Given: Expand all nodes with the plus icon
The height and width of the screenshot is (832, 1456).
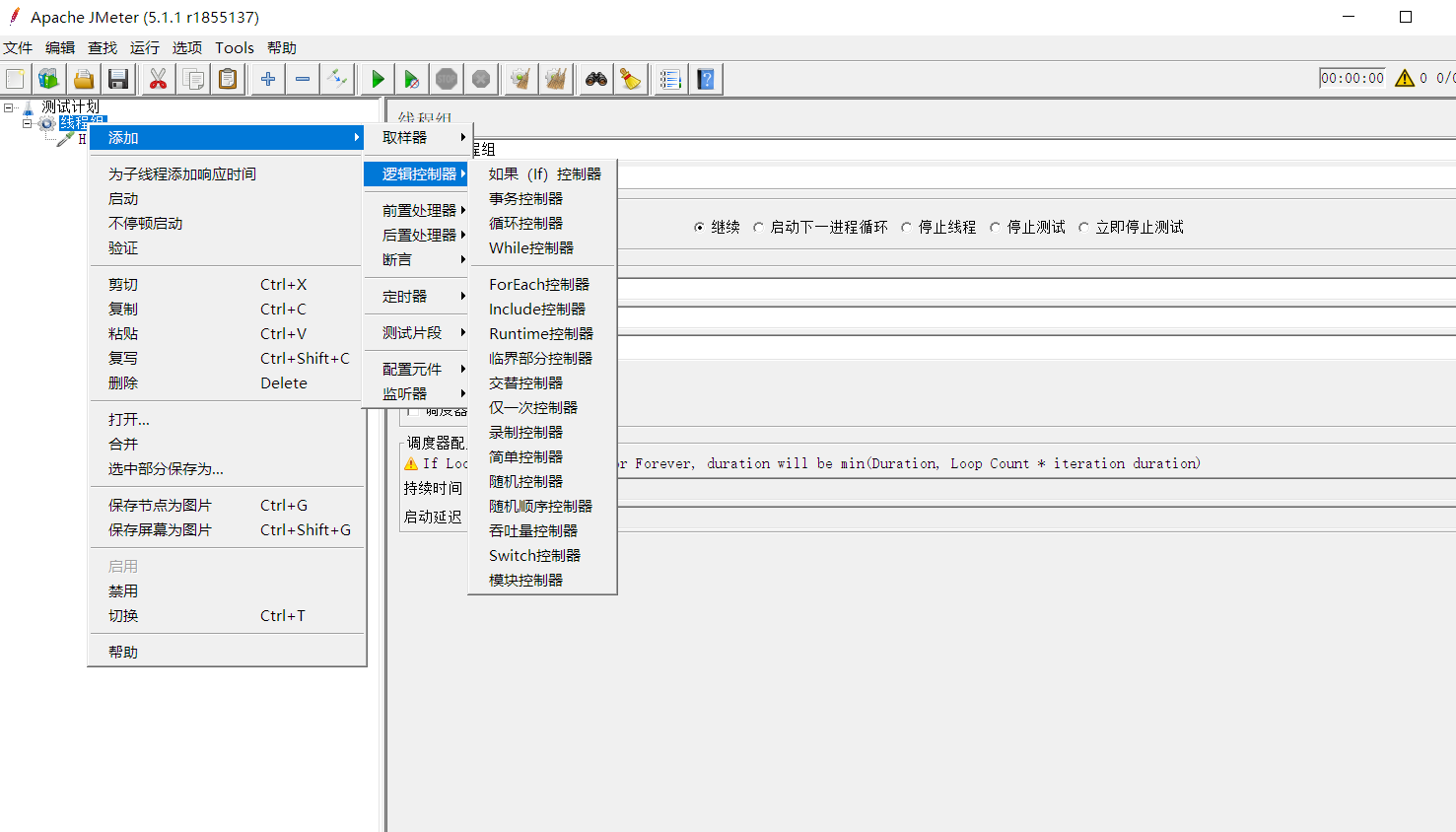Looking at the screenshot, I should click(268, 79).
